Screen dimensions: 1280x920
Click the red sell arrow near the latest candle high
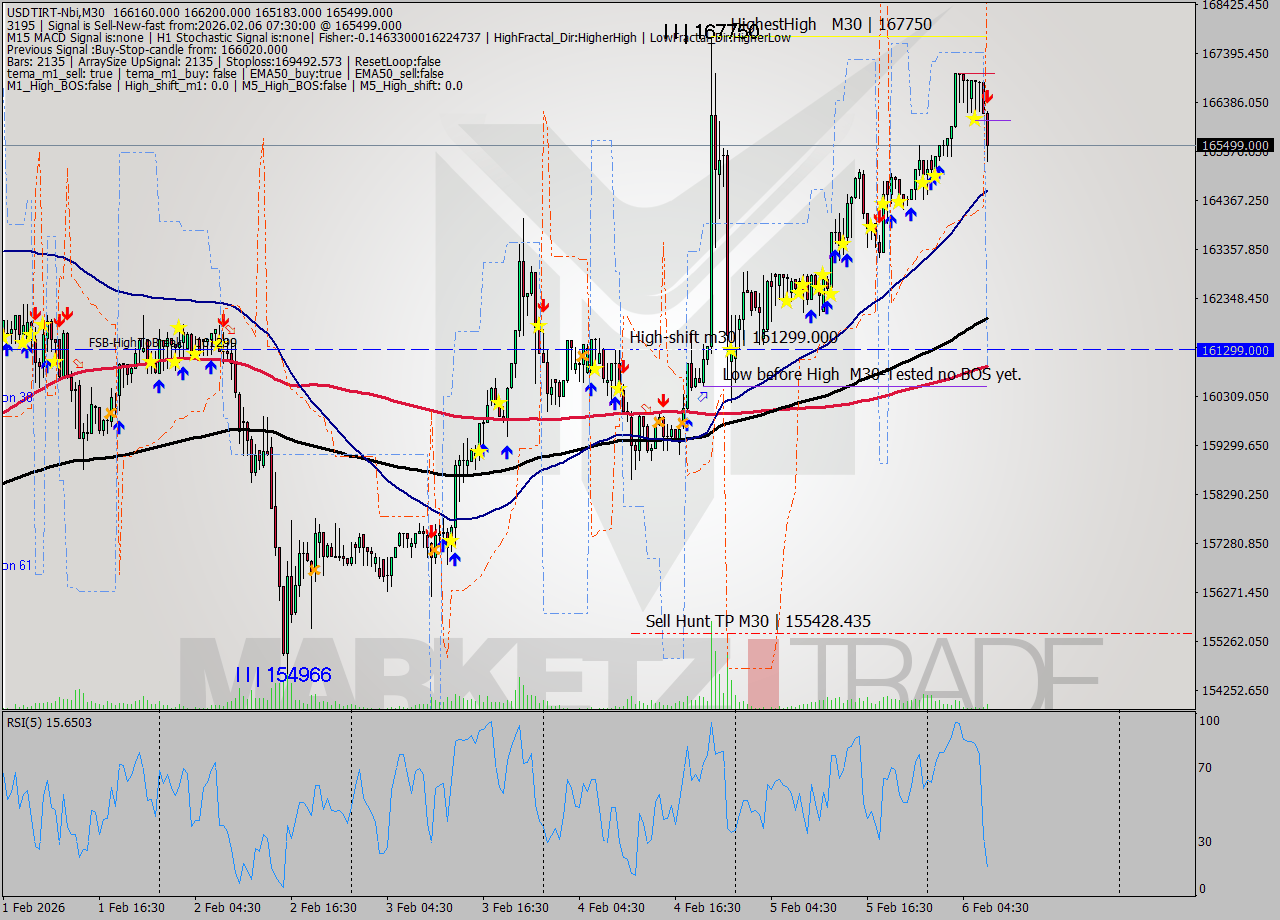[988, 96]
